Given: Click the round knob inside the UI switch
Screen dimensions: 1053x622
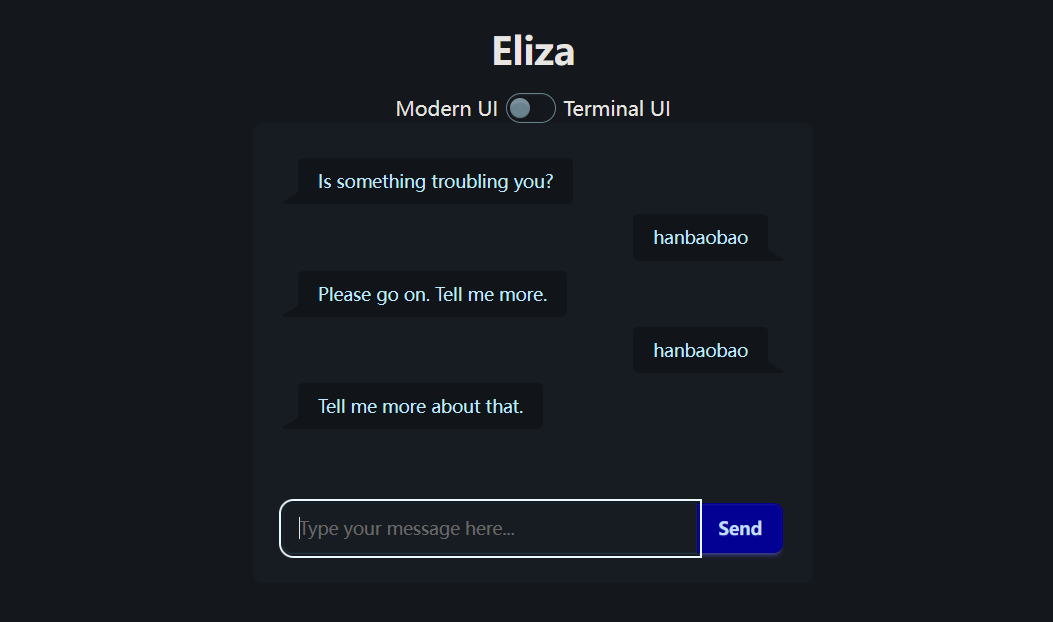Looking at the screenshot, I should (520, 109).
